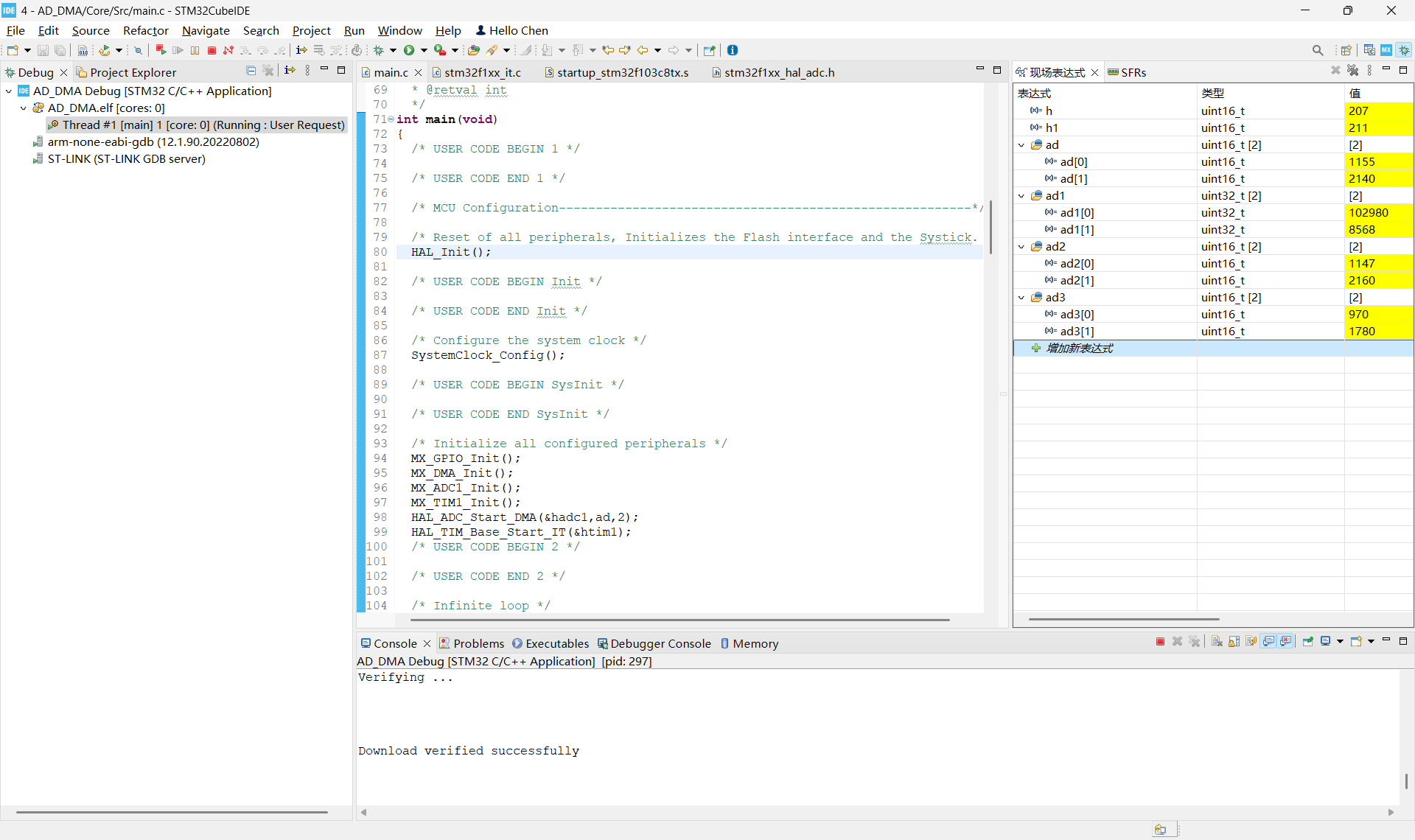Viewport: 1415px width, 840px height.
Task: Collapse the ad3 array in expressions
Action: (x=1021, y=298)
